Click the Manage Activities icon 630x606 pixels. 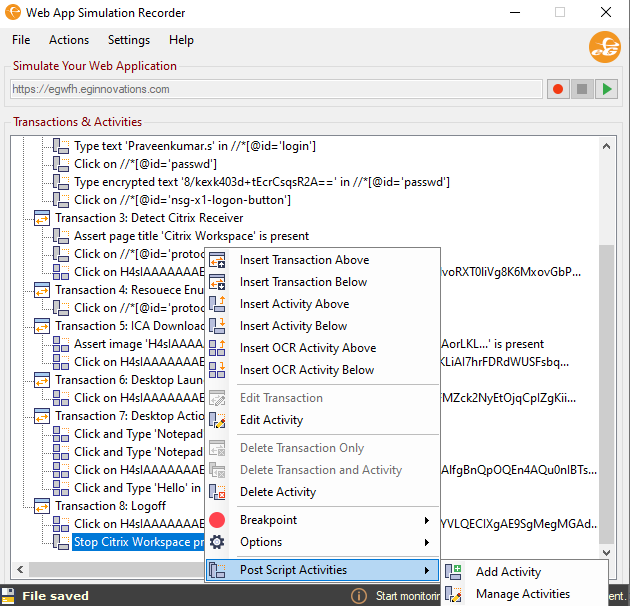[x=453, y=594]
